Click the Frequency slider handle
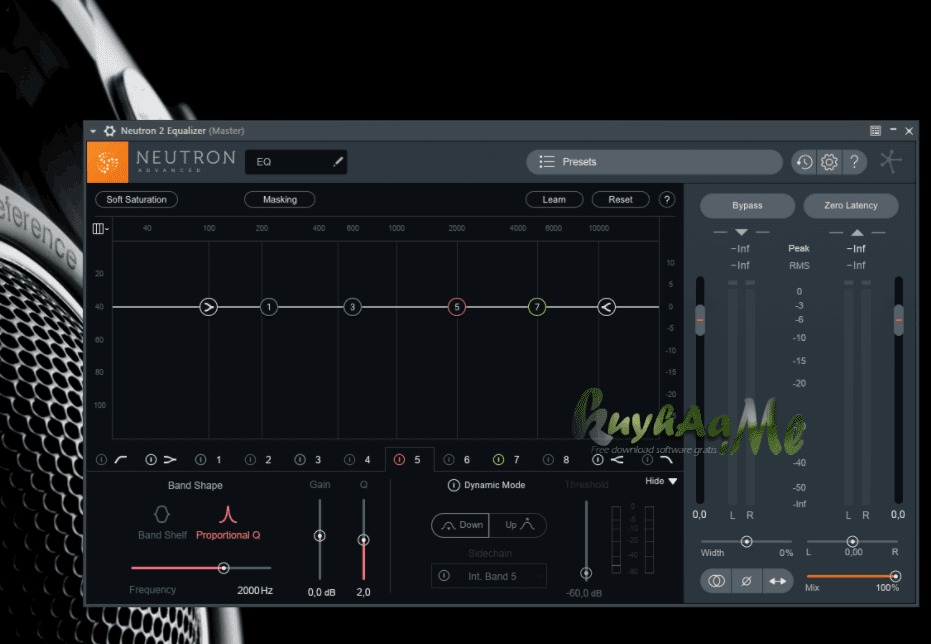 [x=223, y=568]
